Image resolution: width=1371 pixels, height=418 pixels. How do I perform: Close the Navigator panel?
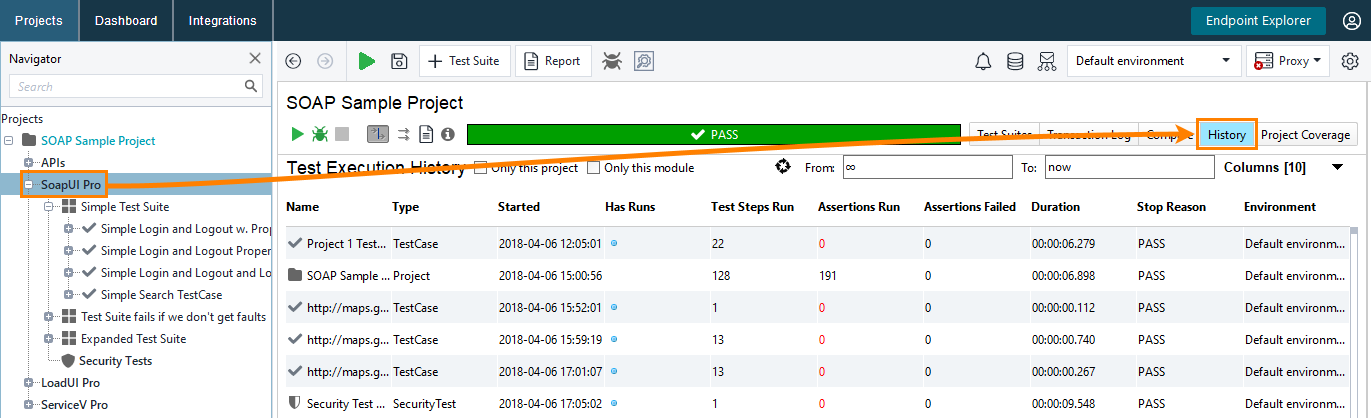[255, 58]
